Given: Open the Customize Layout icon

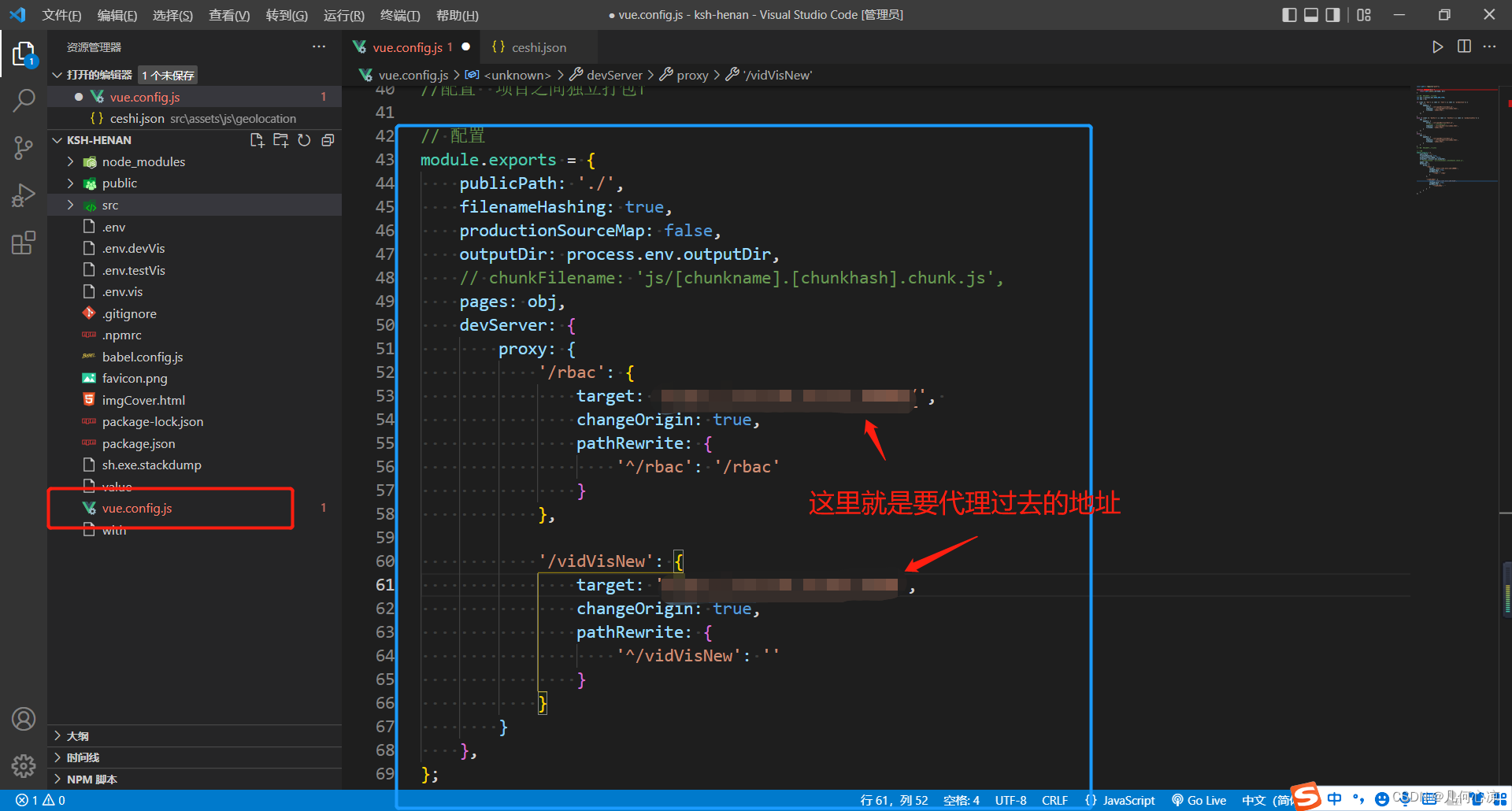Looking at the screenshot, I should click(x=1364, y=15).
